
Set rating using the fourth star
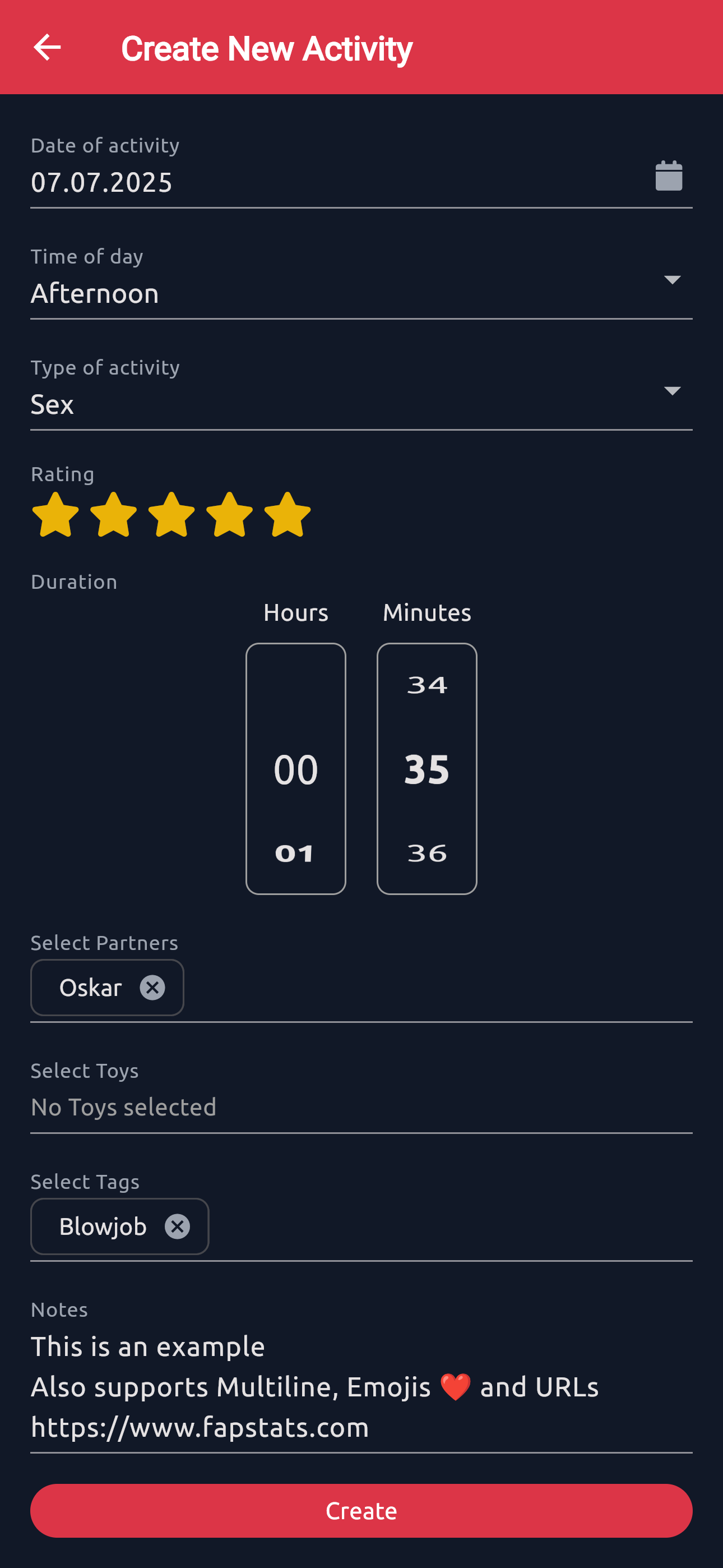(228, 515)
